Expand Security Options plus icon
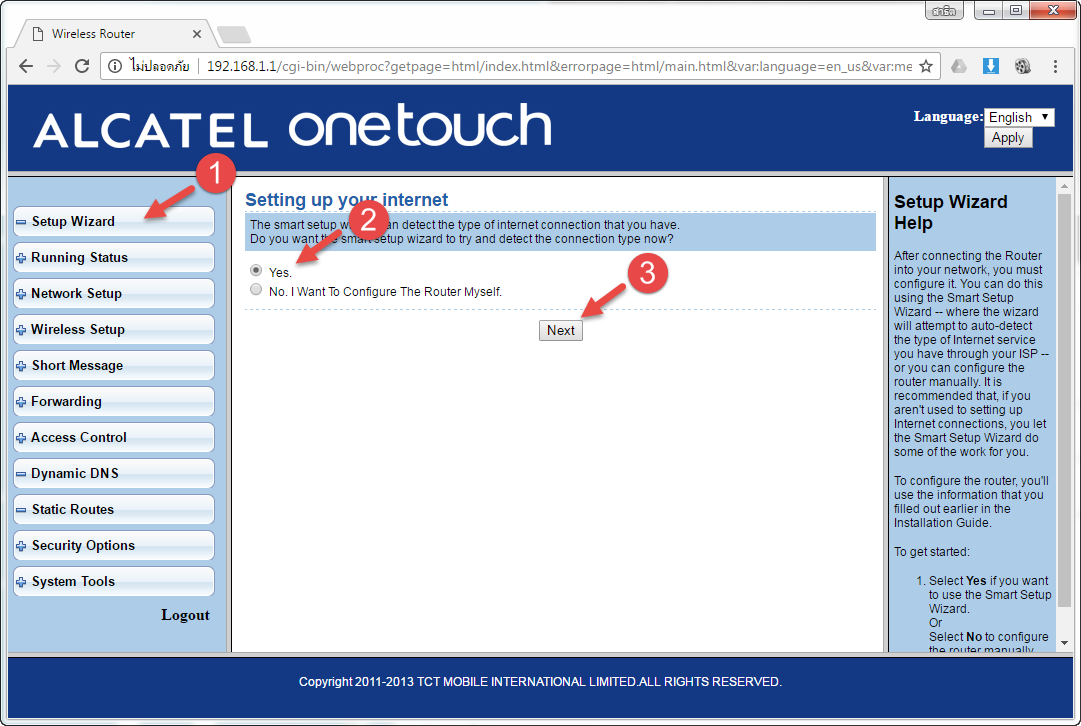The image size is (1081, 726). coord(21,546)
